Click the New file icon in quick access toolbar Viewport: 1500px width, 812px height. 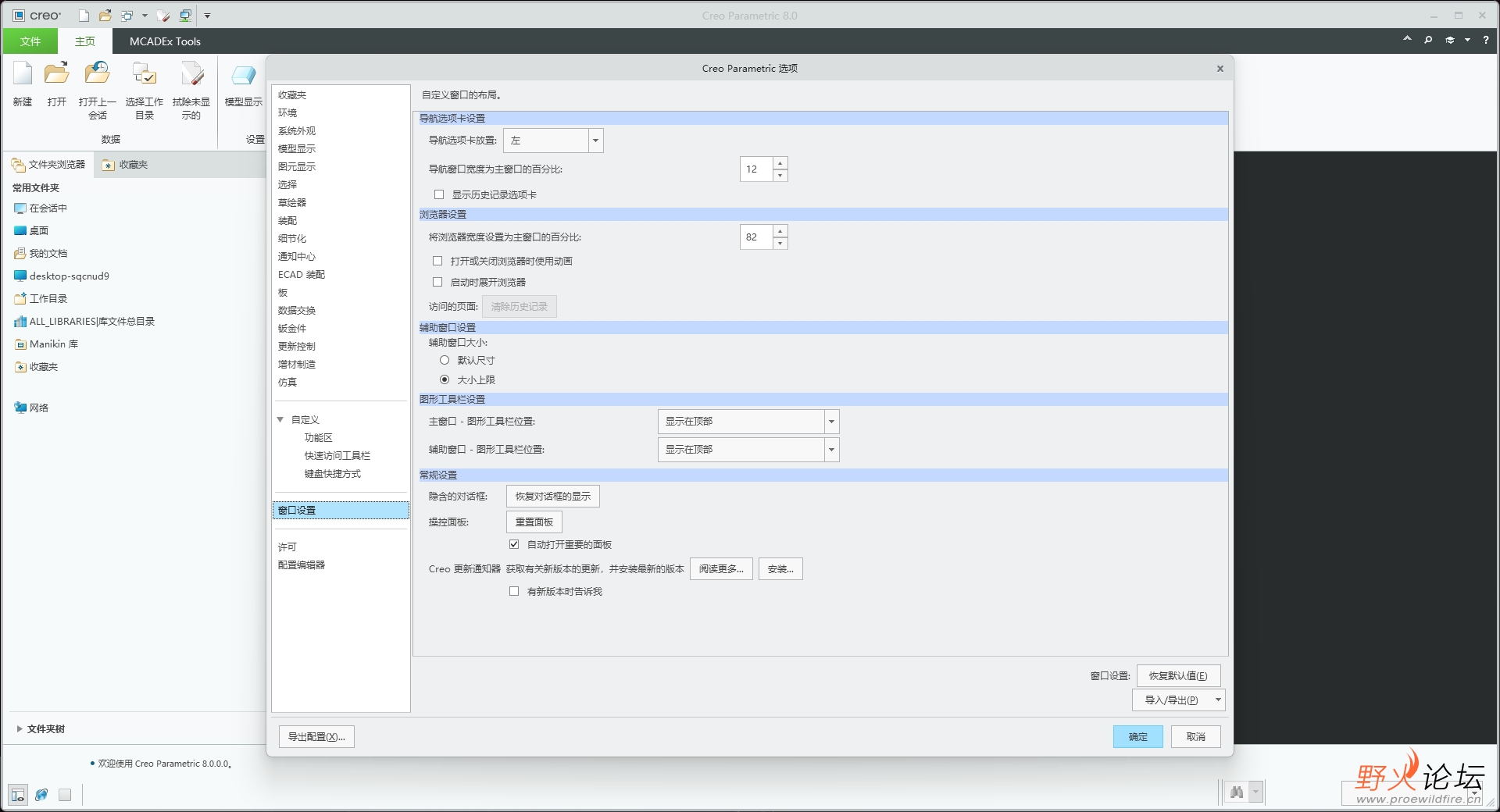click(84, 16)
